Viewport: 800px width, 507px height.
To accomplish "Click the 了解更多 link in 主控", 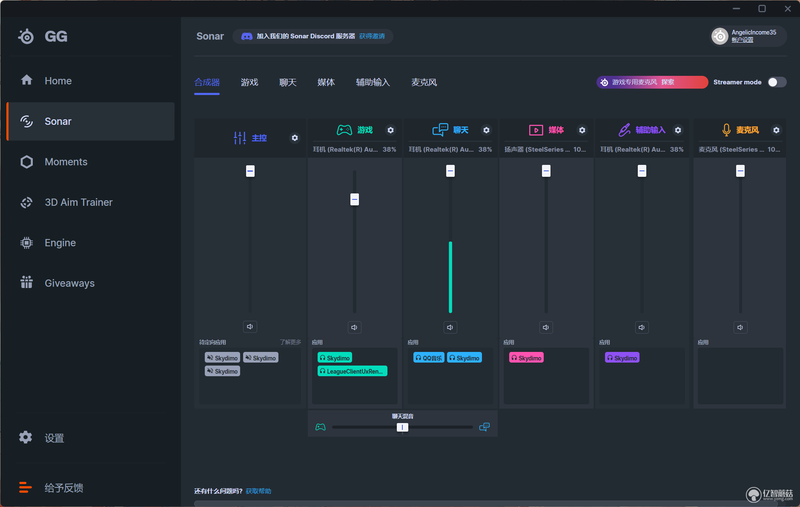I will click(x=290, y=342).
